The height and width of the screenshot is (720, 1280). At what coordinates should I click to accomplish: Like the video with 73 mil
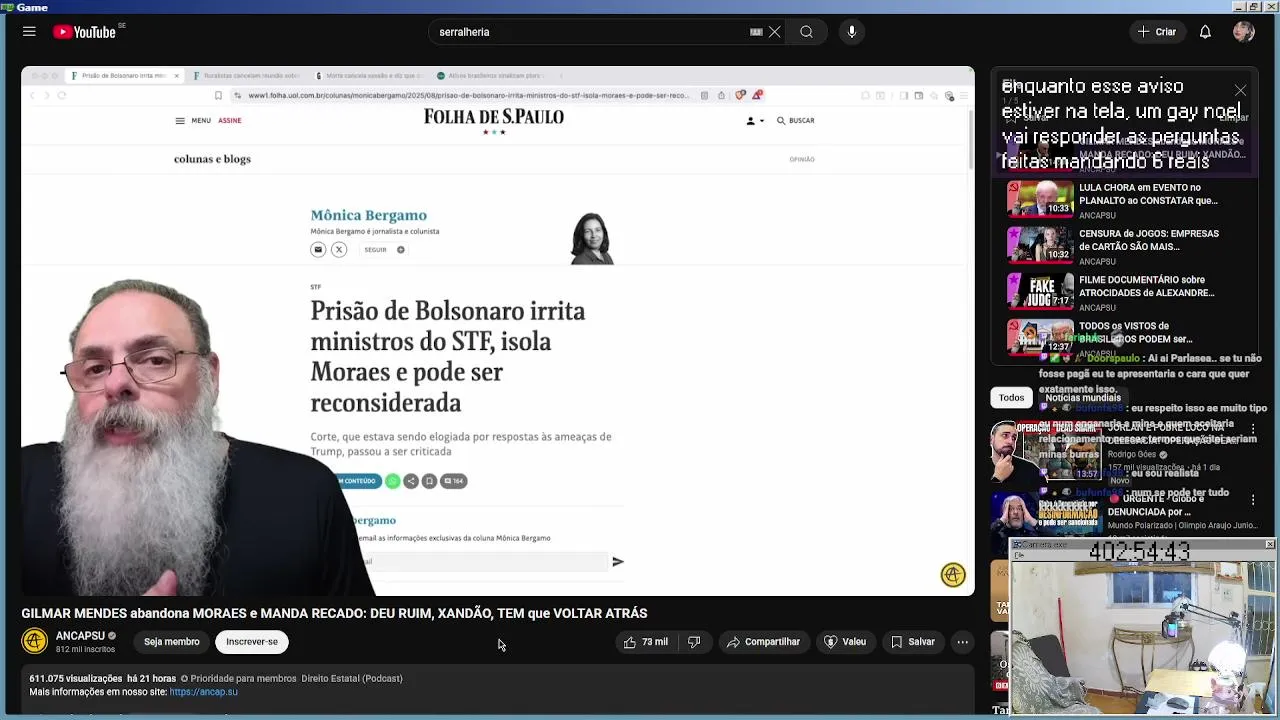(646, 642)
